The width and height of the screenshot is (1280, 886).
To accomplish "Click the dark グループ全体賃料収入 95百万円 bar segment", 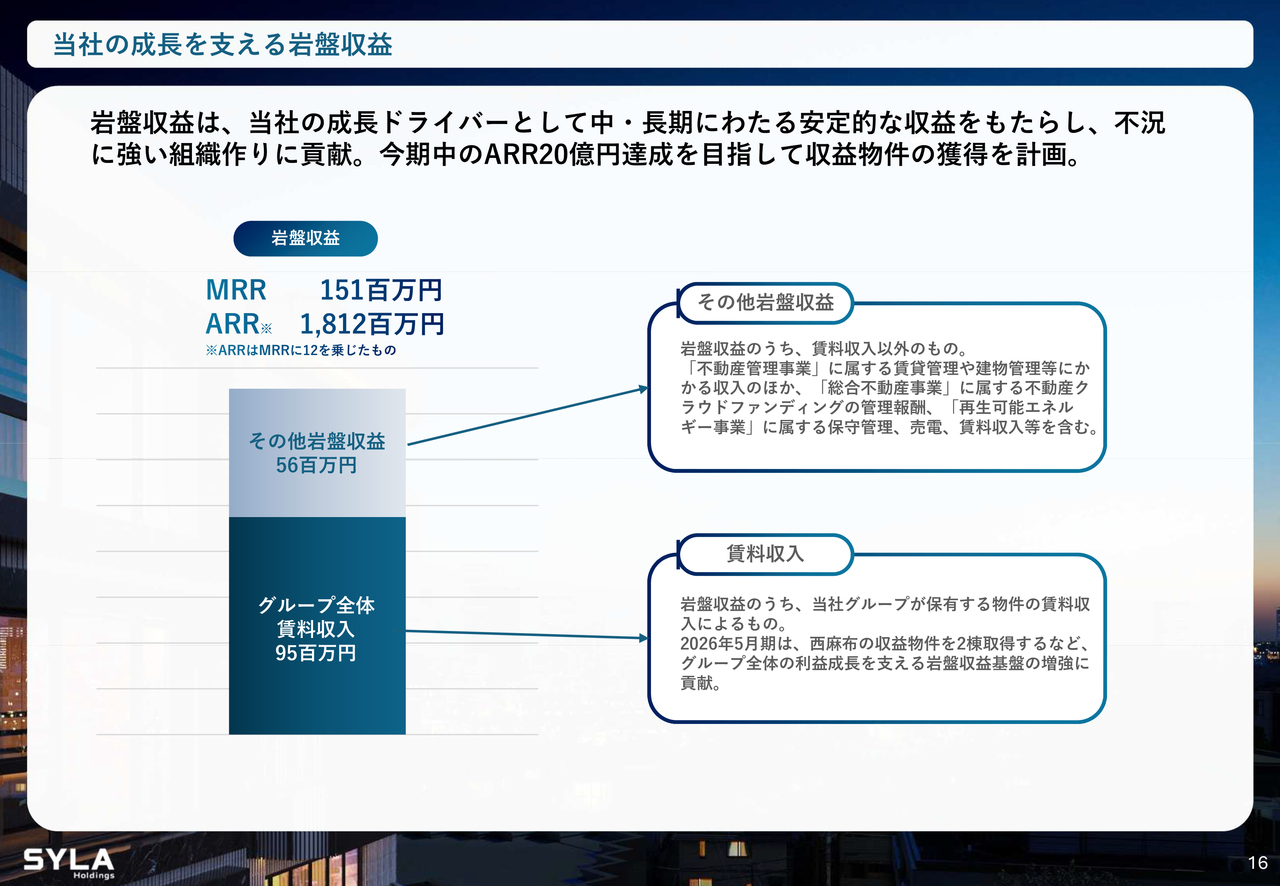I will [x=317, y=690].
